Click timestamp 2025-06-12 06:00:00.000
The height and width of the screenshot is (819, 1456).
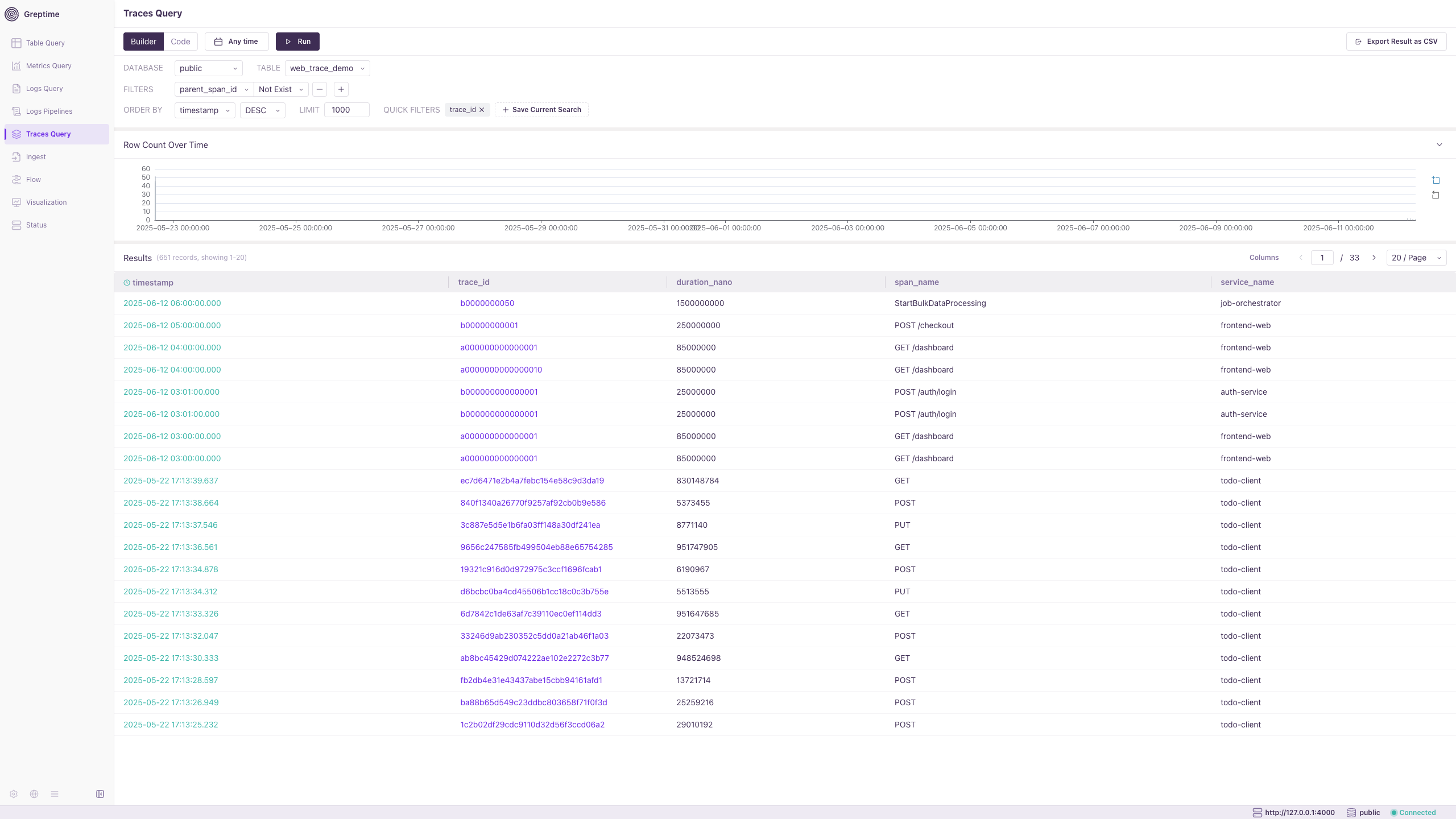[x=172, y=303]
